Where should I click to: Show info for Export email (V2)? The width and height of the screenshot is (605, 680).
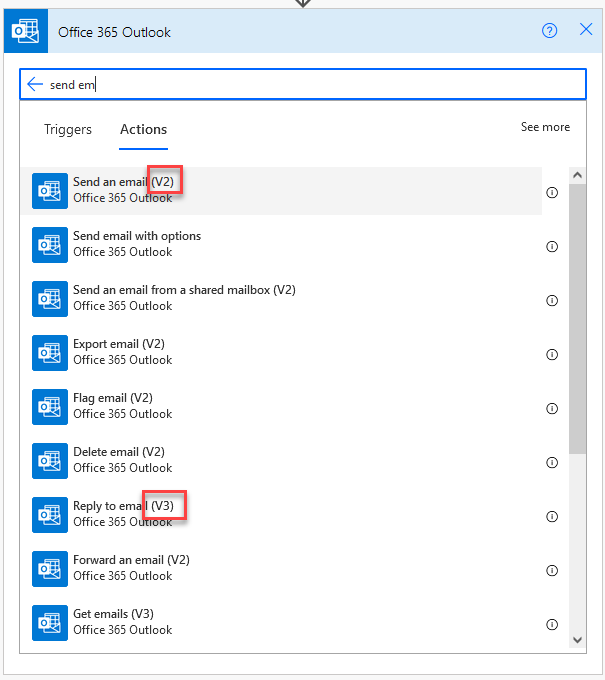[552, 354]
